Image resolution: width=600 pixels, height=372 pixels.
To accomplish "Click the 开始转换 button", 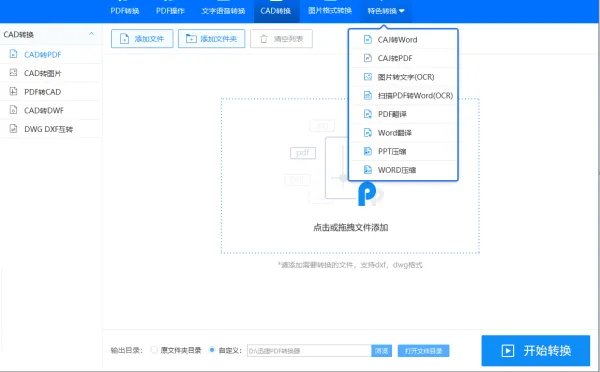I will pos(536,351).
